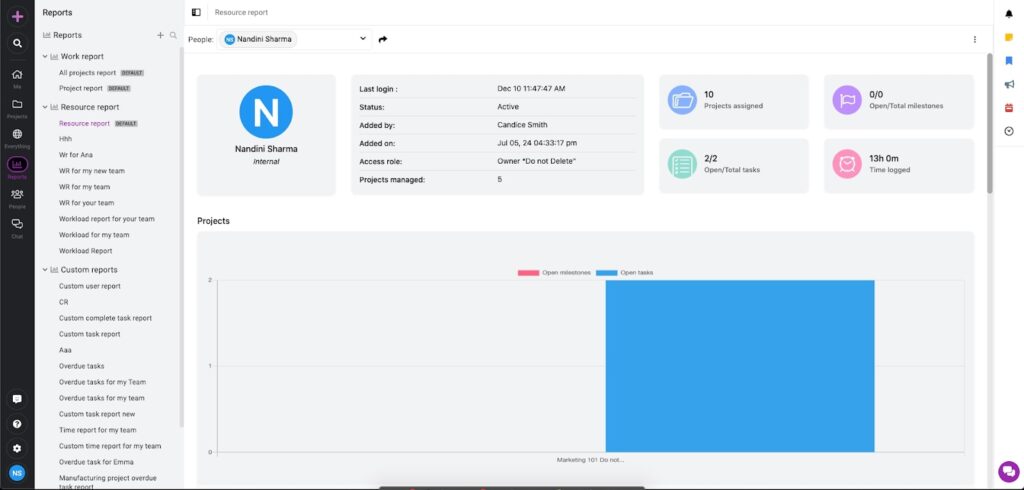Open the purple chat bubble widget
Viewport: 1024px width, 490px height.
(1008, 472)
